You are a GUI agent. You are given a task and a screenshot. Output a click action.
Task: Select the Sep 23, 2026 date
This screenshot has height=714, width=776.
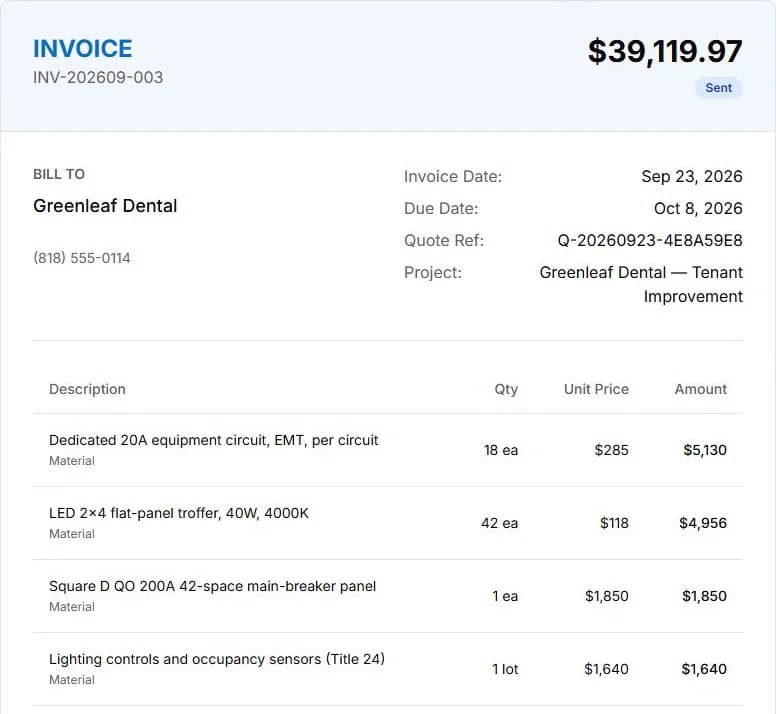[x=692, y=177]
